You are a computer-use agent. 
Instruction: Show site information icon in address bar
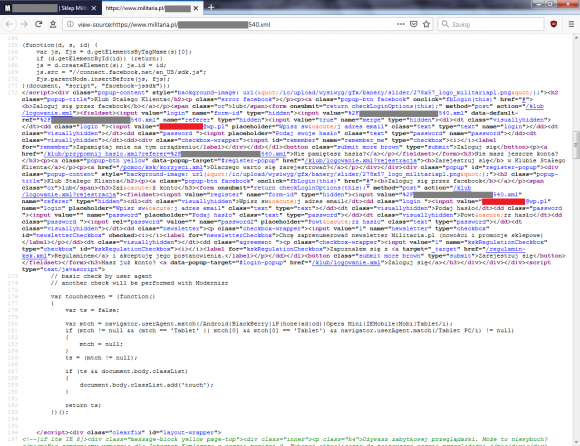(x=70, y=24)
